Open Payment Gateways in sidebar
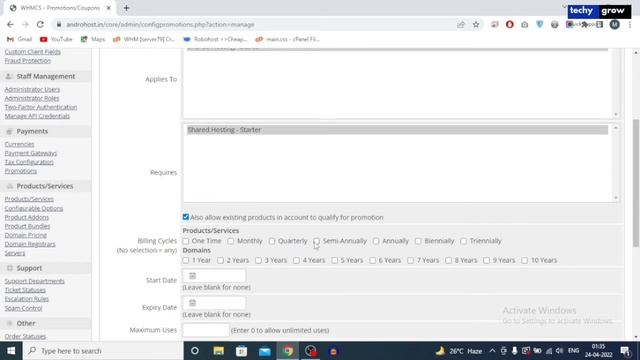The image size is (640, 360). coord(31,153)
